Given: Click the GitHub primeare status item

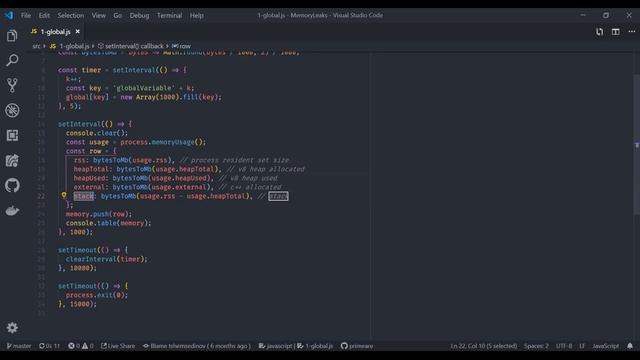Looking at the screenshot, I should [357, 346].
